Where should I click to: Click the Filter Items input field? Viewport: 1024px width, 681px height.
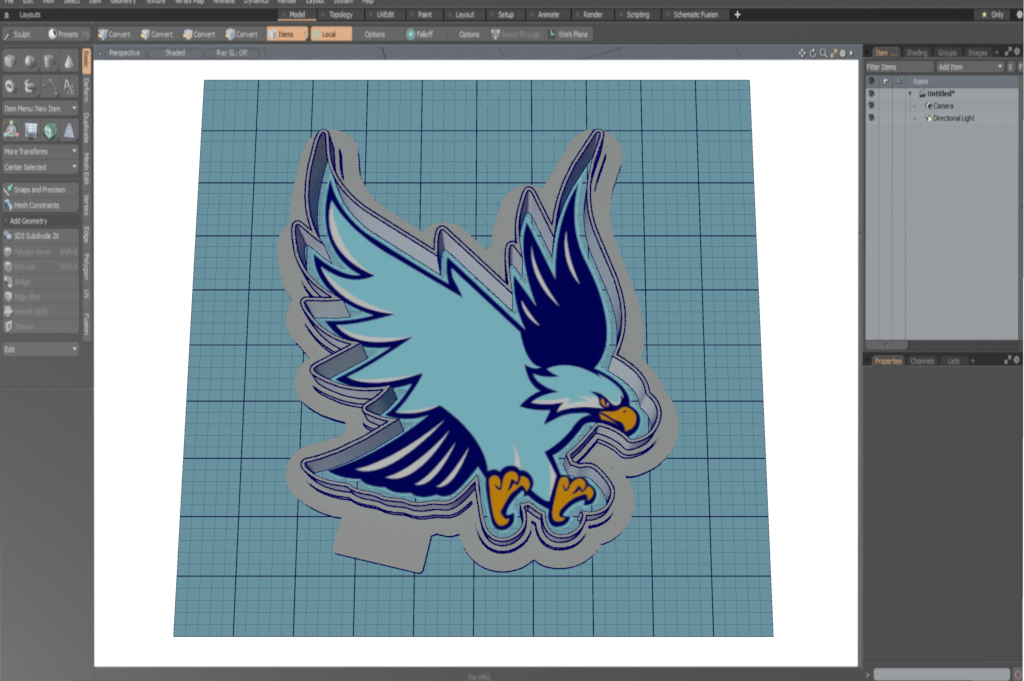(898, 67)
